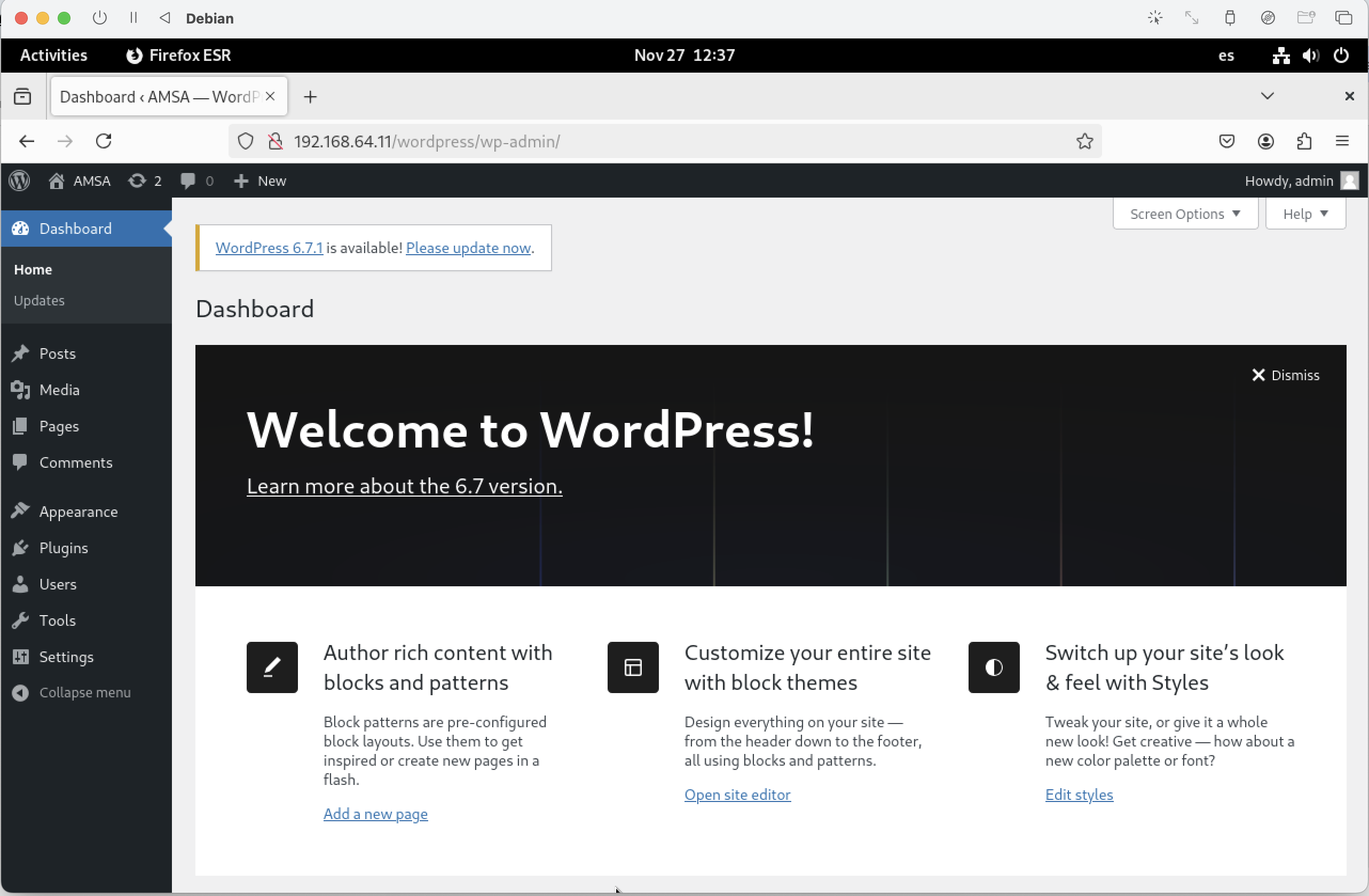
Task: Click Open site editor link
Action: pos(737,794)
